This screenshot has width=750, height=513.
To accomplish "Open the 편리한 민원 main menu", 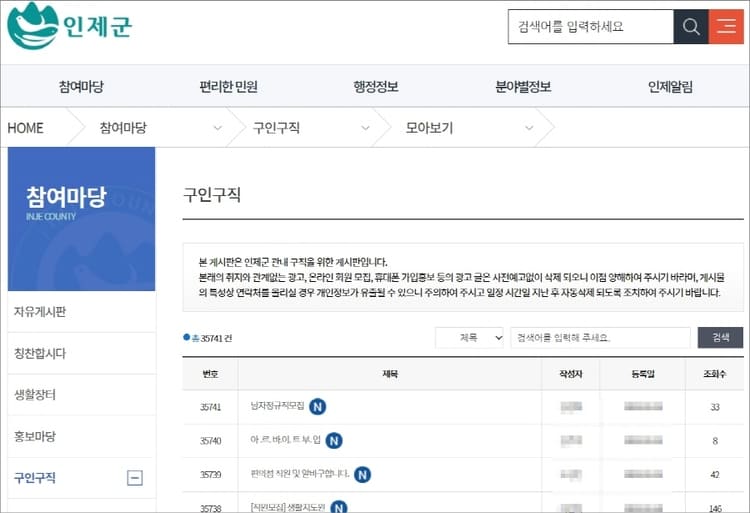I will click(x=229, y=87).
